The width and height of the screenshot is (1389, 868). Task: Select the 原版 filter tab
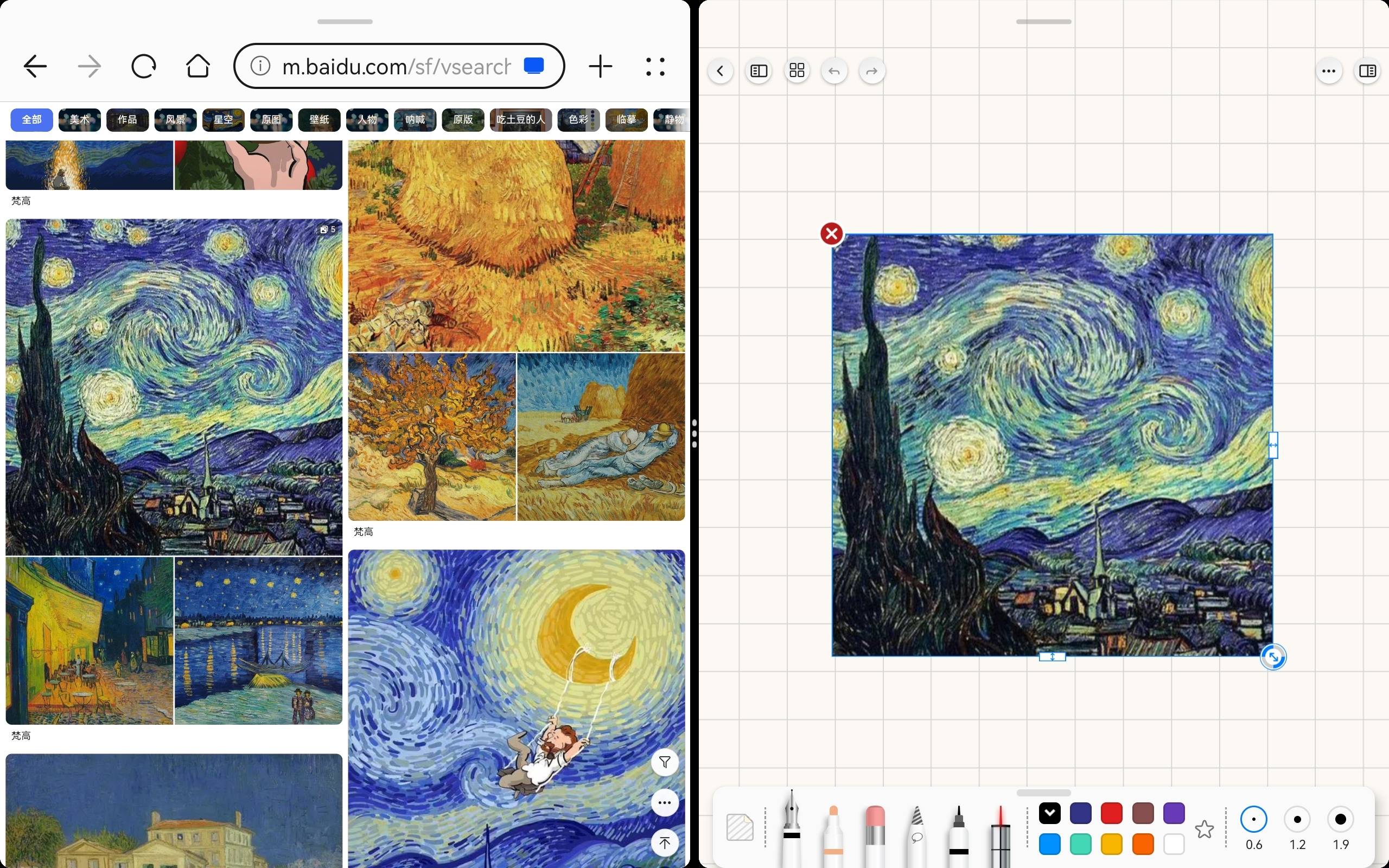point(463,119)
